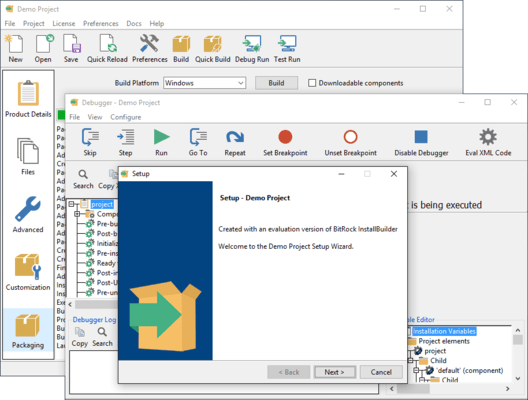Enable the Downloadable components checkbox
The height and width of the screenshot is (400, 528).
point(312,83)
